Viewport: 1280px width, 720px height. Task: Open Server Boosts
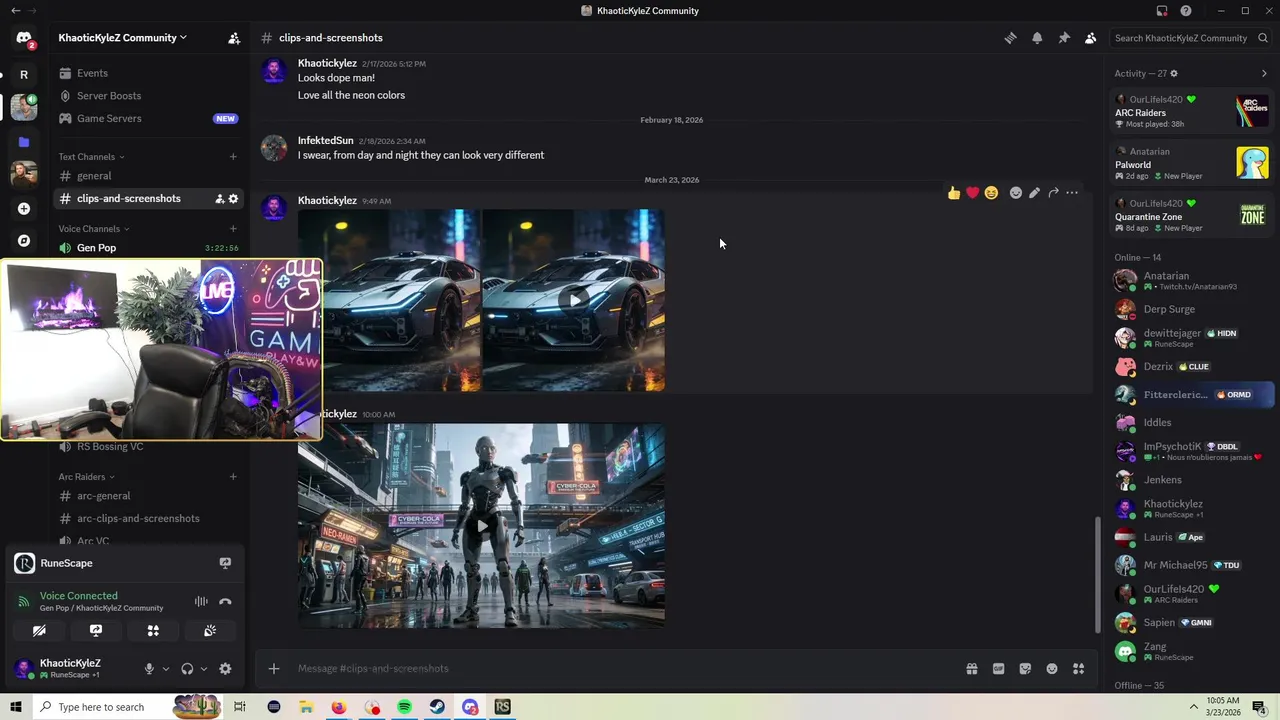[148, 96]
